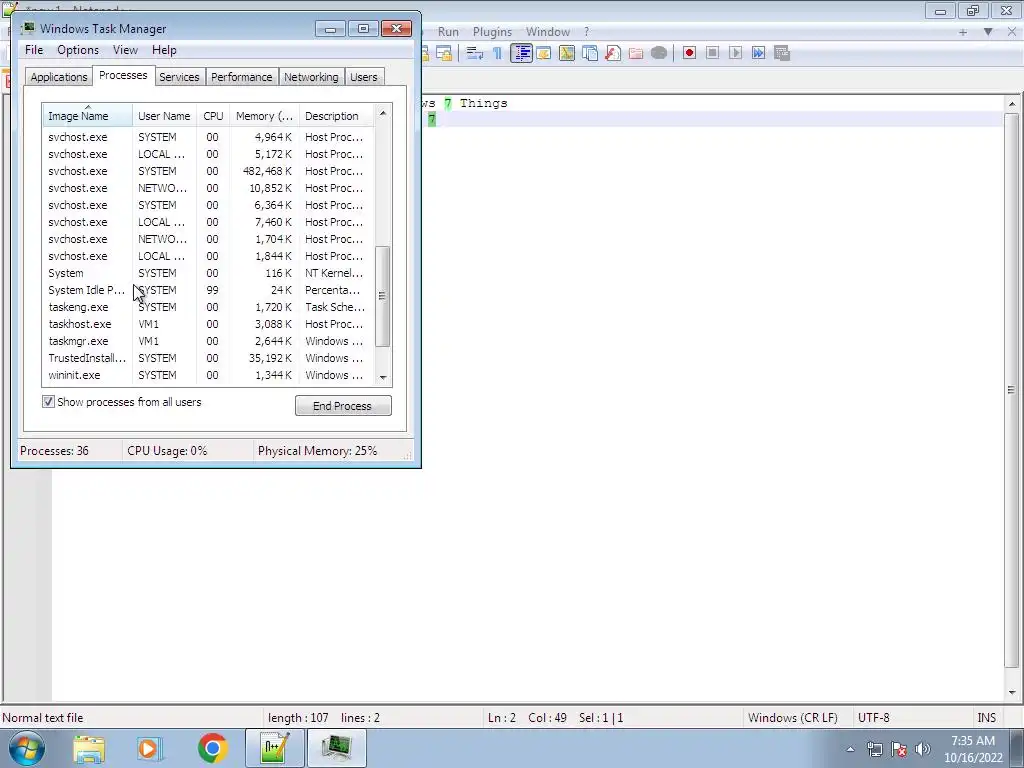Open the File menu in Task Manager

pyautogui.click(x=34, y=50)
